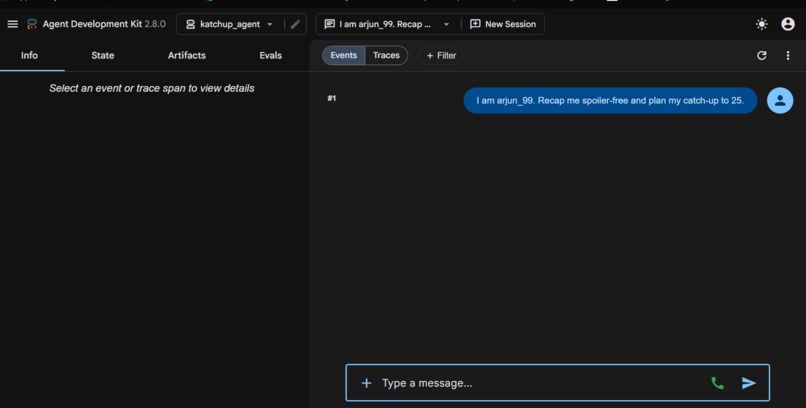The image size is (806, 408).
Task: Toggle the light/dark theme sun icon
Action: (762, 24)
